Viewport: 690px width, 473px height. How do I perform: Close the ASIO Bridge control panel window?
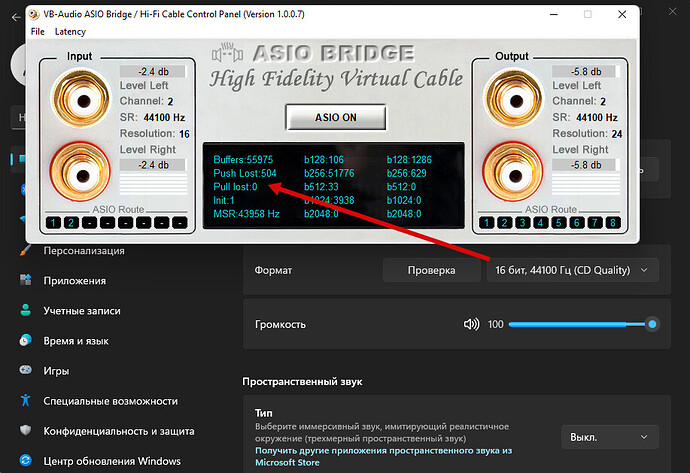click(622, 15)
